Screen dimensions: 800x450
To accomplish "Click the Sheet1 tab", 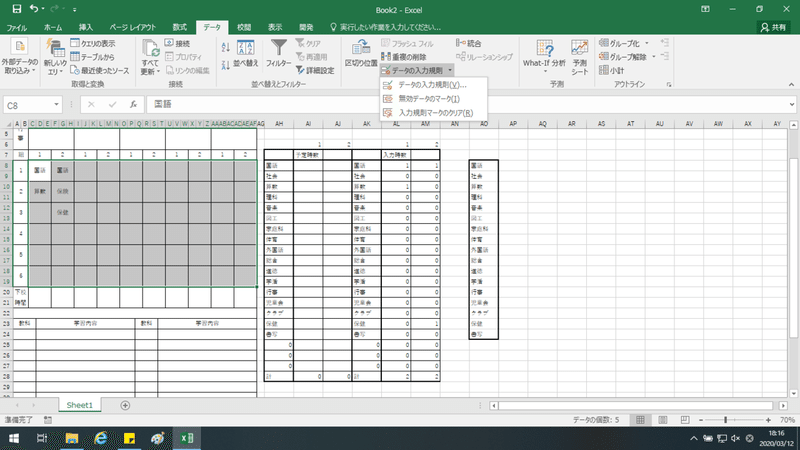I will coord(80,405).
